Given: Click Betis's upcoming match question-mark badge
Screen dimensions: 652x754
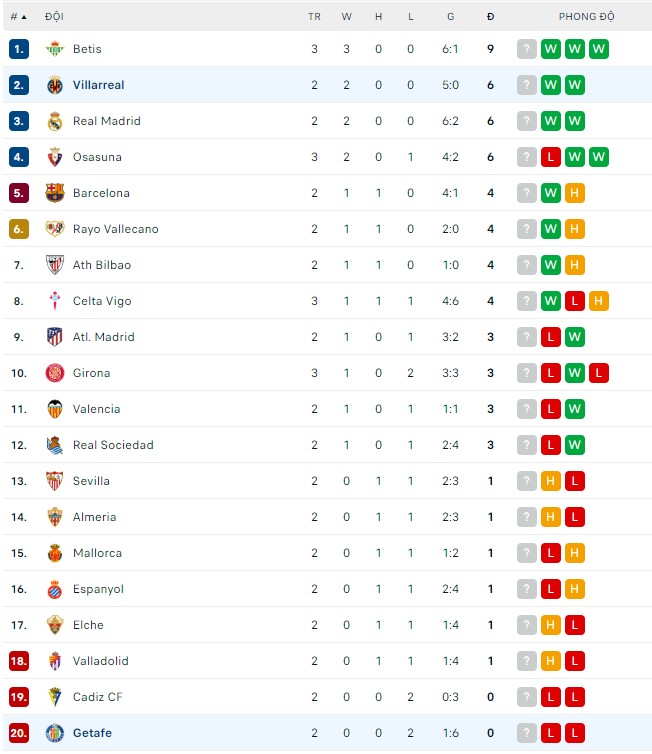Looking at the screenshot, I should [527, 49].
